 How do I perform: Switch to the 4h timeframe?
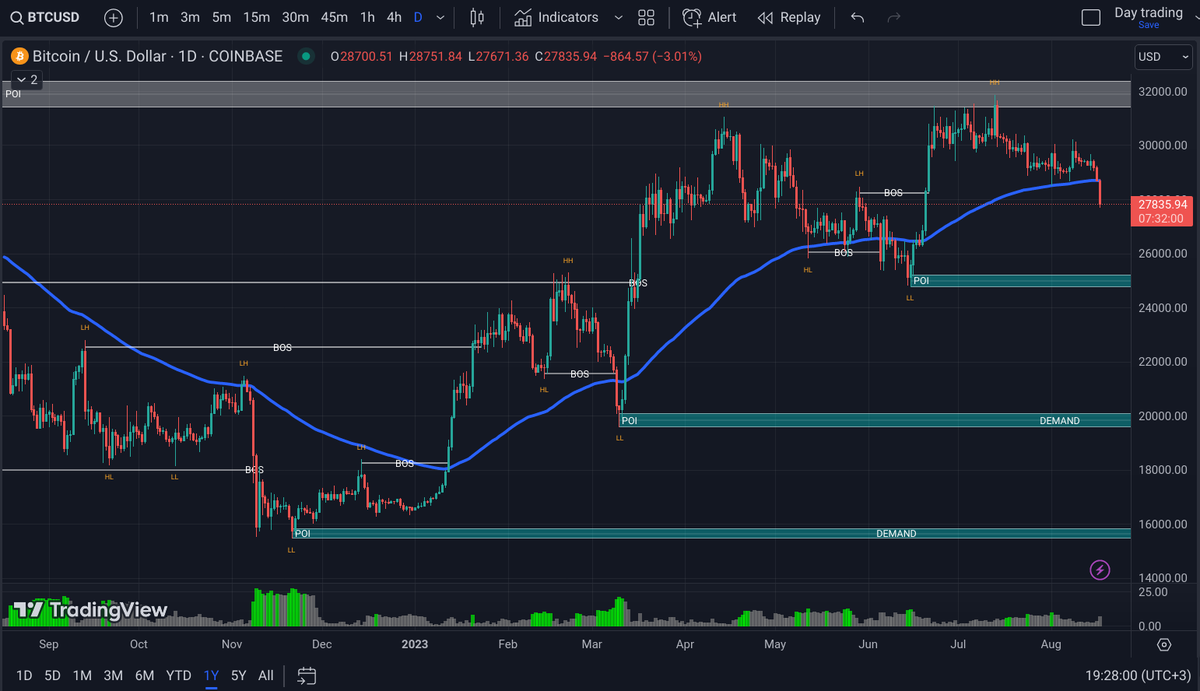click(394, 17)
